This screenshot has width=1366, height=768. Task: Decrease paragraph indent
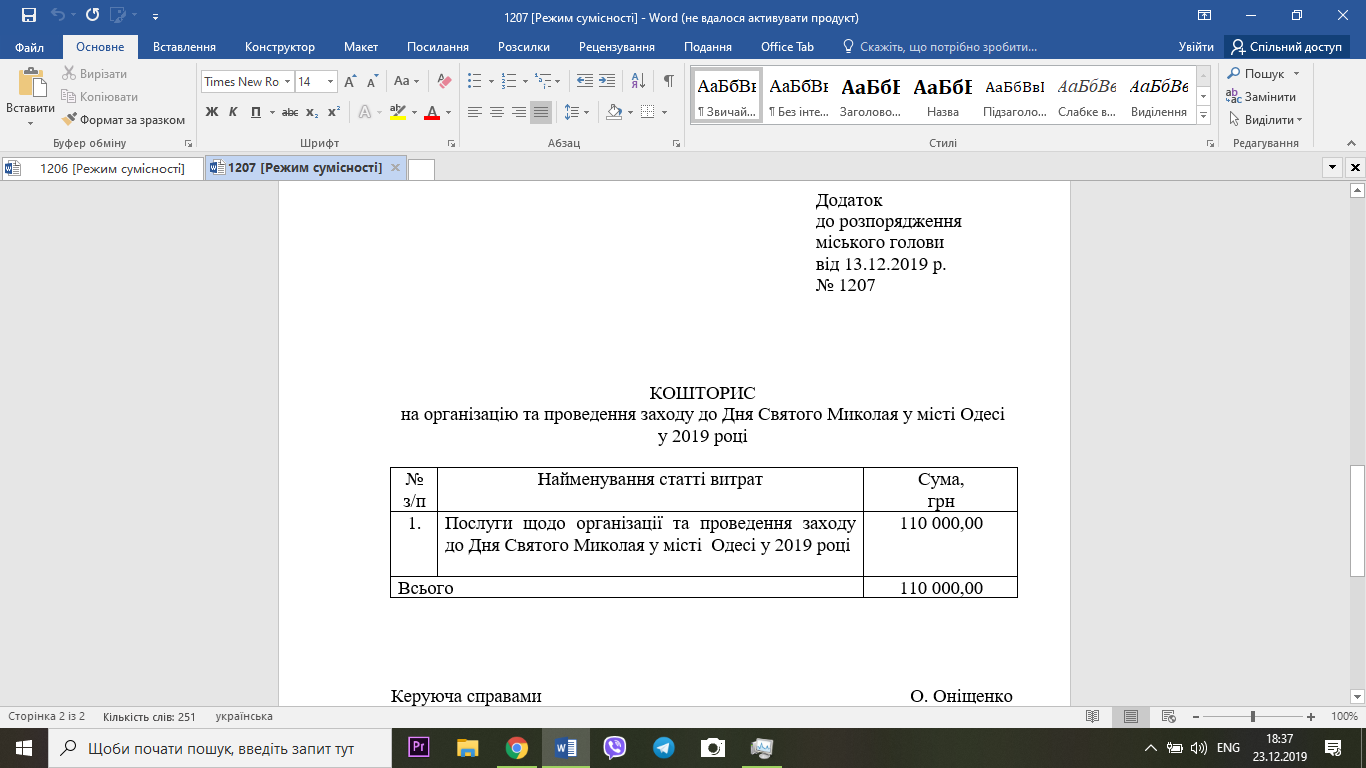pyautogui.click(x=585, y=82)
